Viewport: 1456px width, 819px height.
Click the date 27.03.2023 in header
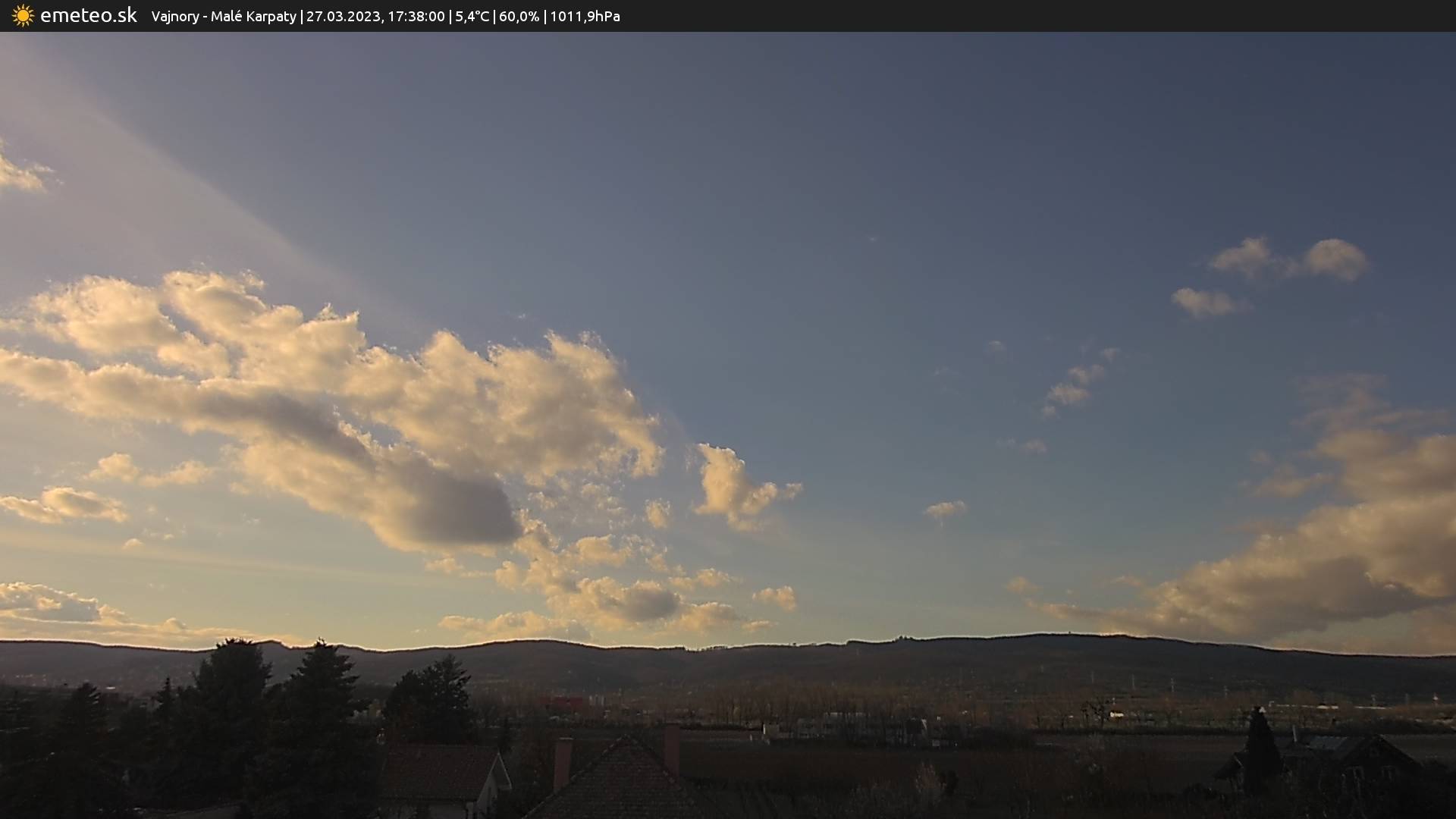pyautogui.click(x=344, y=17)
